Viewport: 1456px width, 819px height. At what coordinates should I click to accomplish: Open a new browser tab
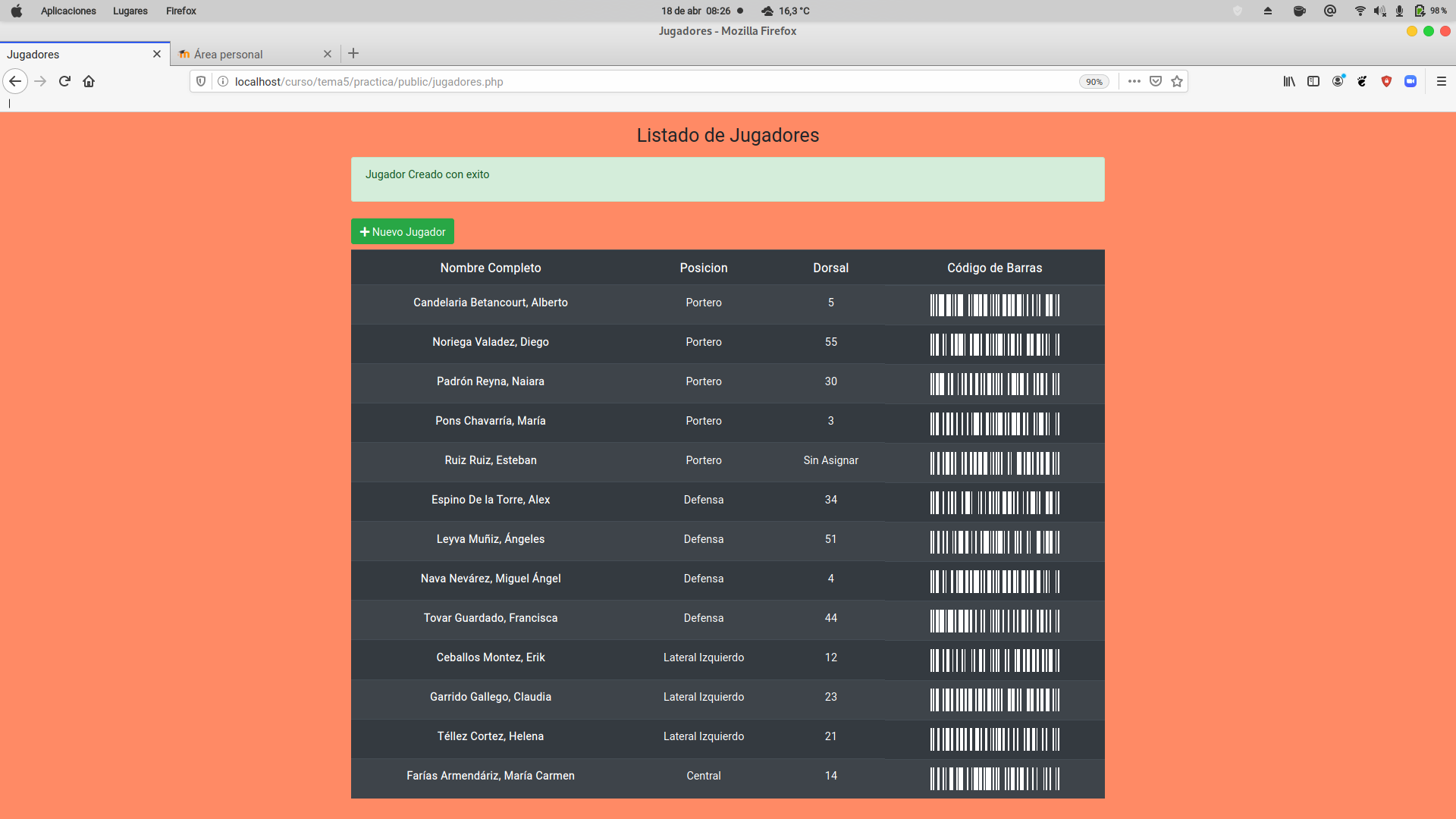[x=353, y=53]
